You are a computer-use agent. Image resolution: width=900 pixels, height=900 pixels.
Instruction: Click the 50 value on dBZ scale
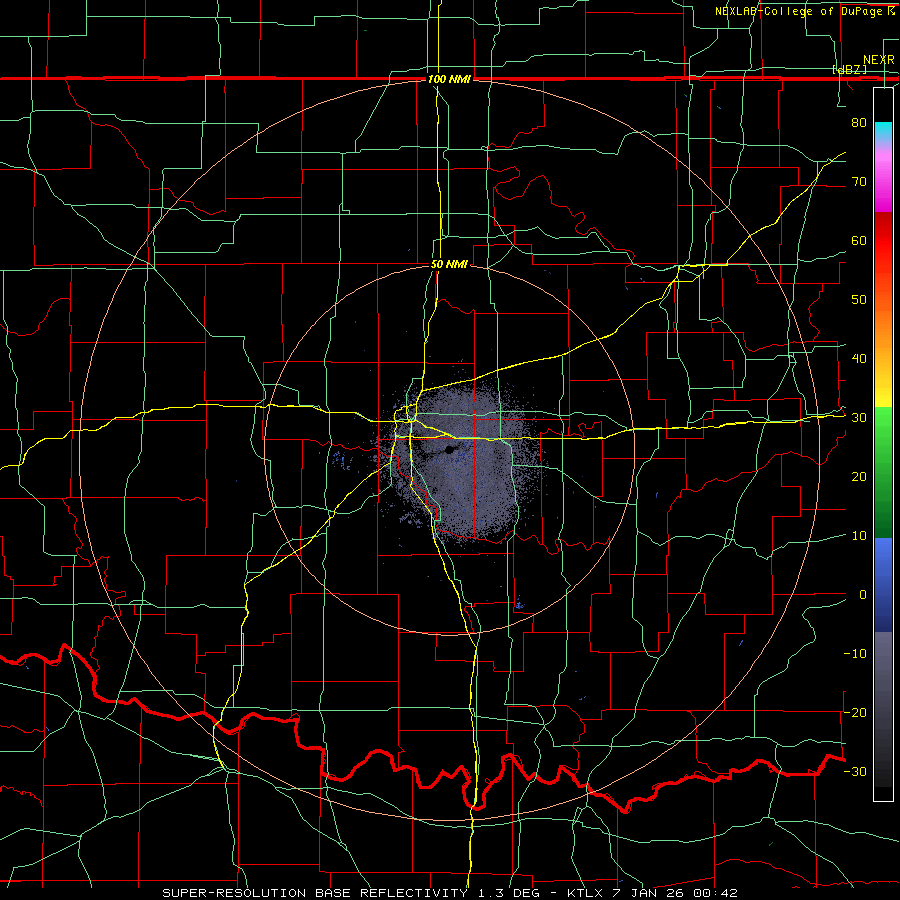[x=859, y=300]
